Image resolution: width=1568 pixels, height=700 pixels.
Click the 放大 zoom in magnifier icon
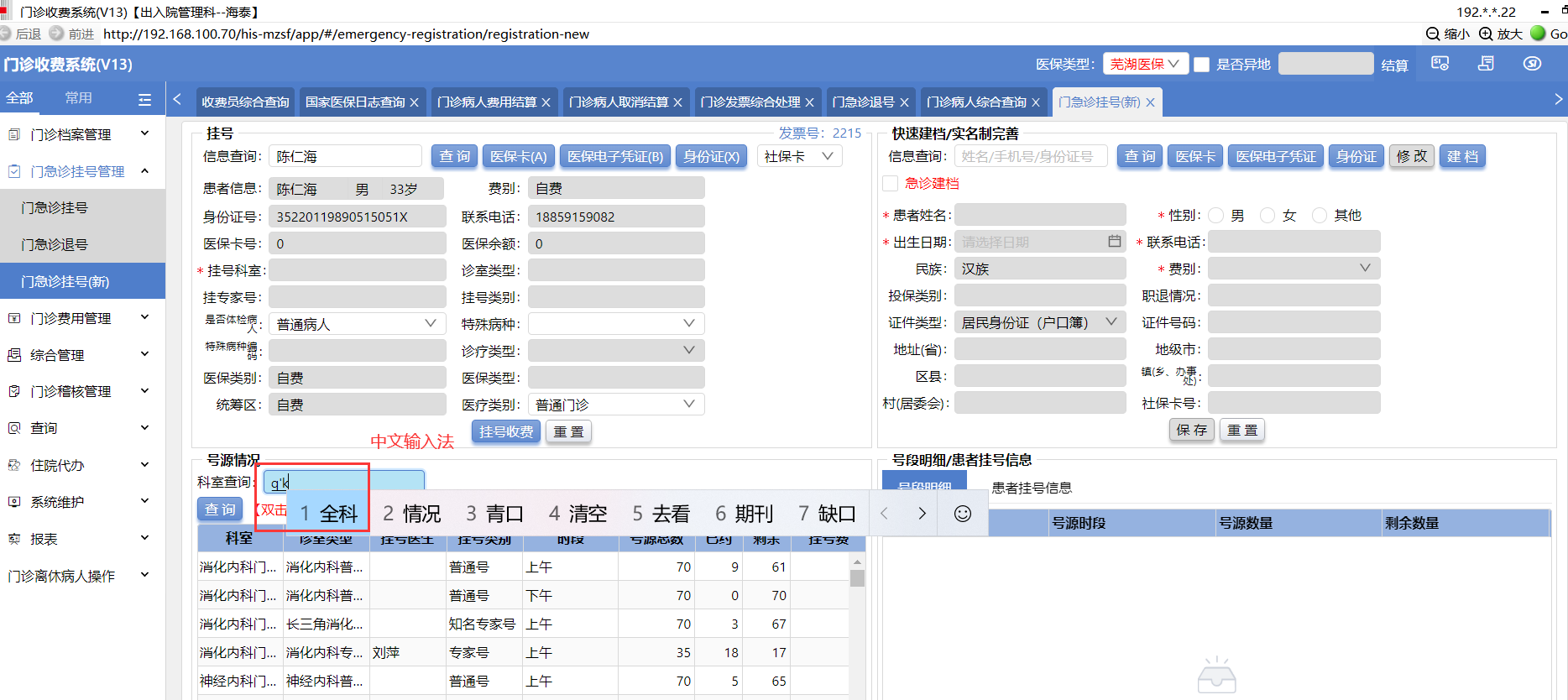pos(1486,34)
